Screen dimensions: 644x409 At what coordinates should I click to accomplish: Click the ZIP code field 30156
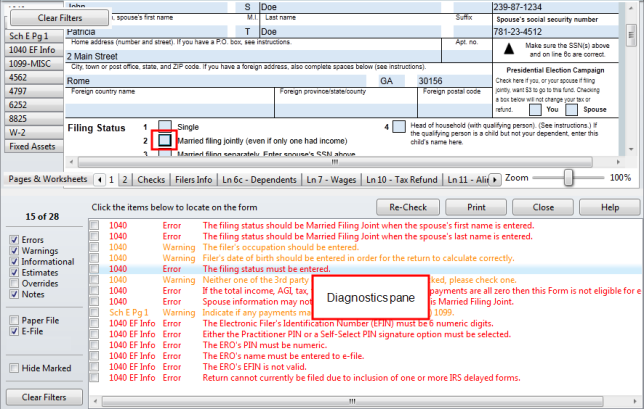(x=454, y=80)
